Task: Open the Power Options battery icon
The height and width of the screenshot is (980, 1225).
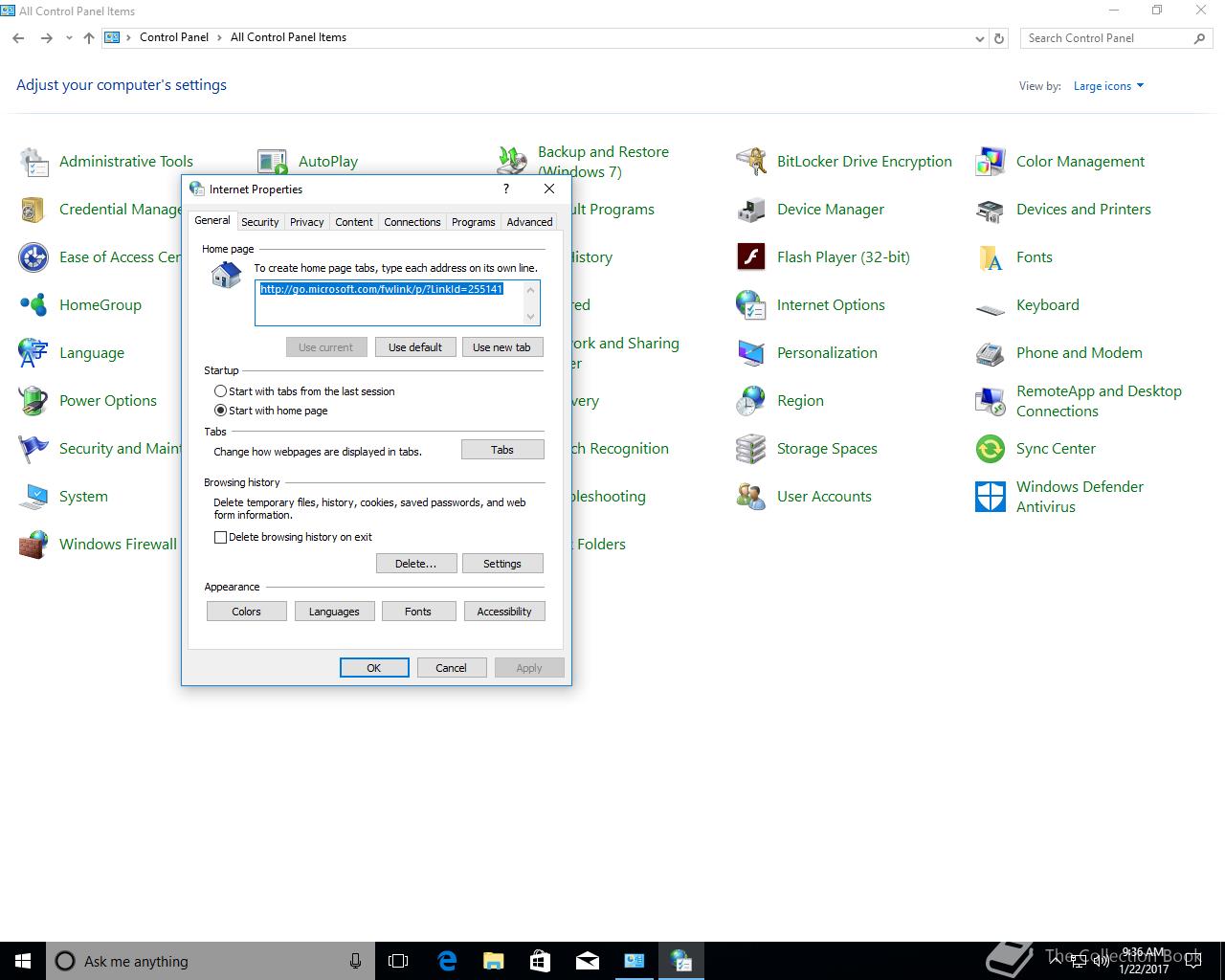Action: 33,401
